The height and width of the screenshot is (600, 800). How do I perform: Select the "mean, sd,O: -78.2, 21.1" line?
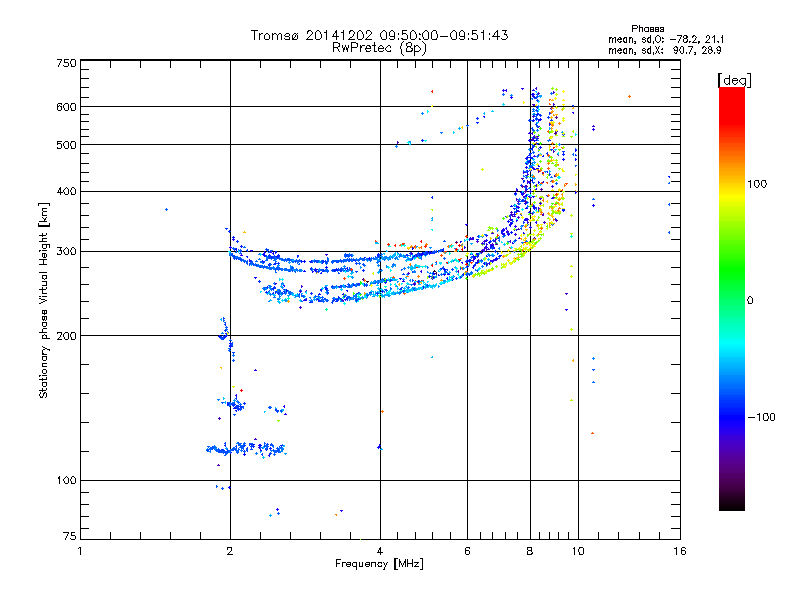[666, 39]
